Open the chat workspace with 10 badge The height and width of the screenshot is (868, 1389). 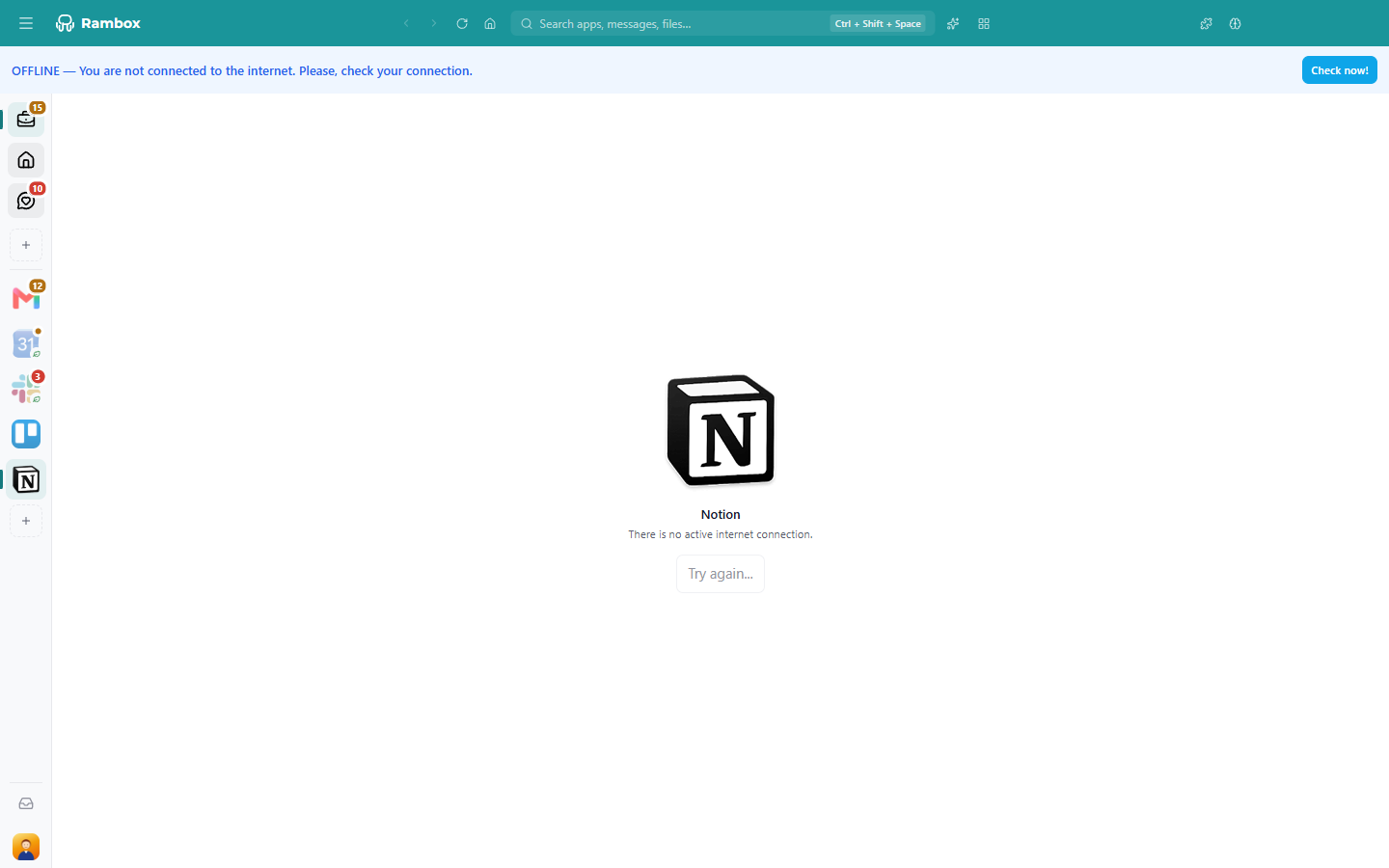[x=26, y=201]
